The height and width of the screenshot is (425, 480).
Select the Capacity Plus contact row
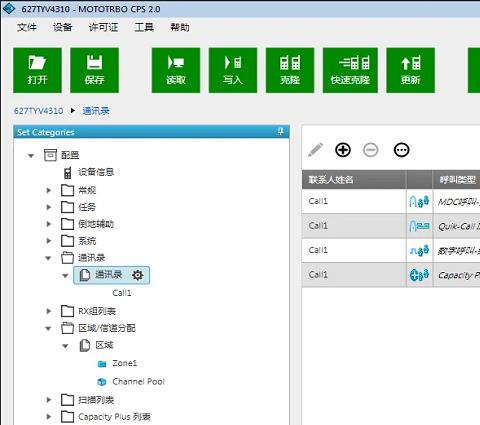click(391, 275)
